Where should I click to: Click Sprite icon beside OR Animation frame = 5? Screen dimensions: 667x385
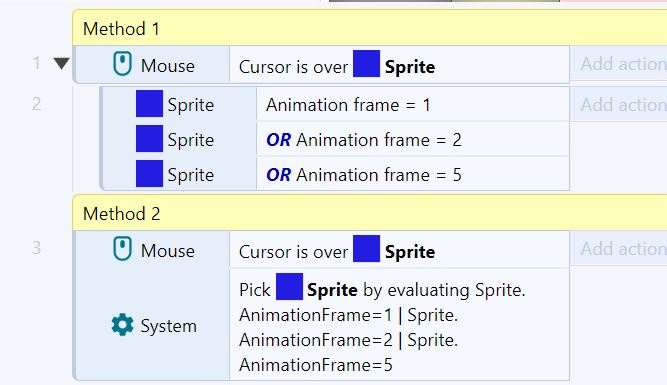pos(149,174)
